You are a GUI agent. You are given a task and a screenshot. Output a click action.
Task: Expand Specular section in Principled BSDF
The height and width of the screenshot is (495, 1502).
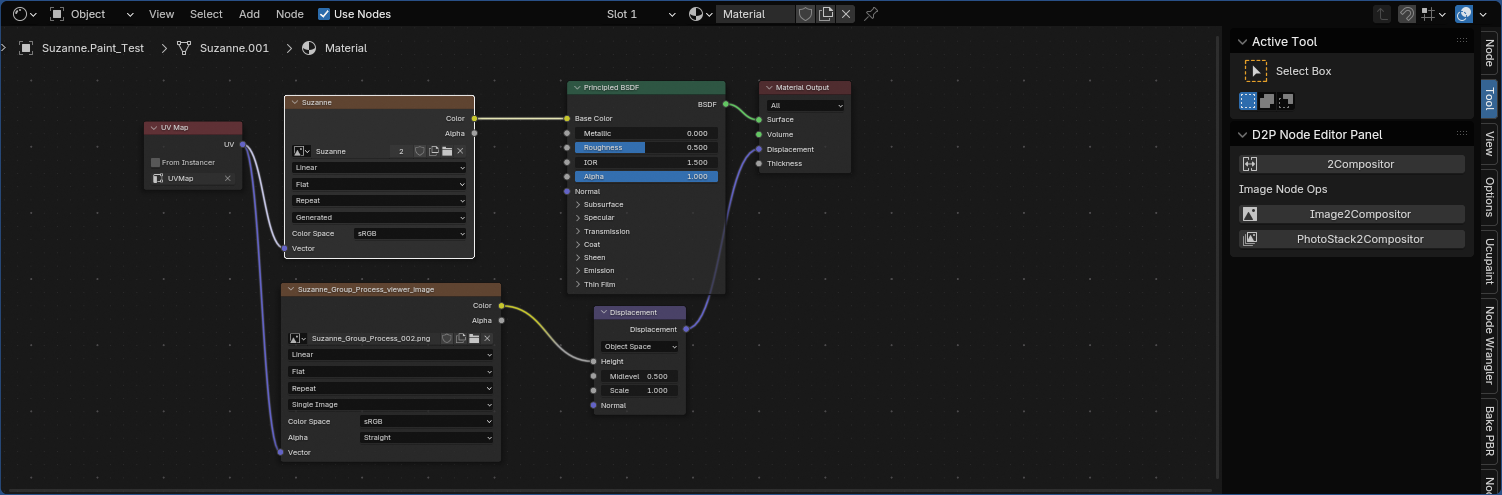click(x=578, y=218)
